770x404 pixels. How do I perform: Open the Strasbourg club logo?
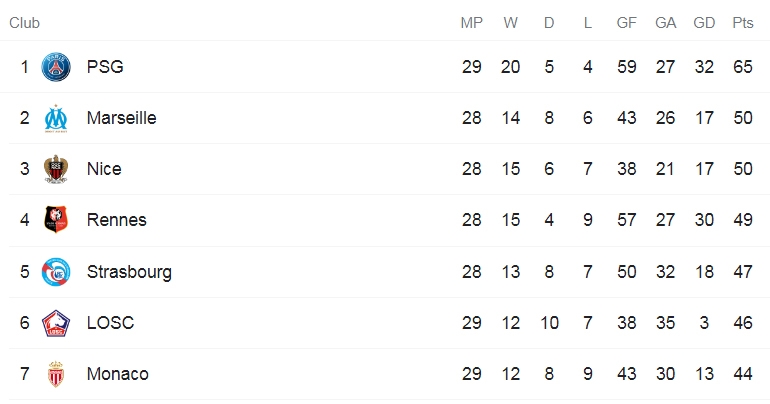tap(56, 271)
